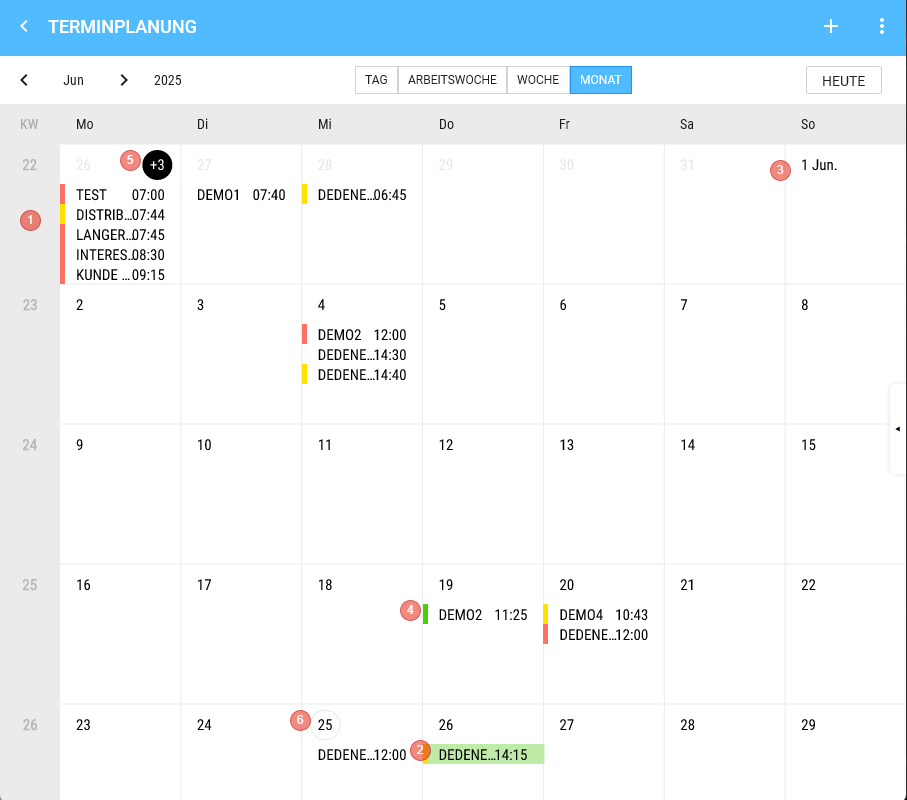Open the highlighted DEDENE... 14:15 appointment
The height and width of the screenshot is (800, 907).
[x=483, y=755]
